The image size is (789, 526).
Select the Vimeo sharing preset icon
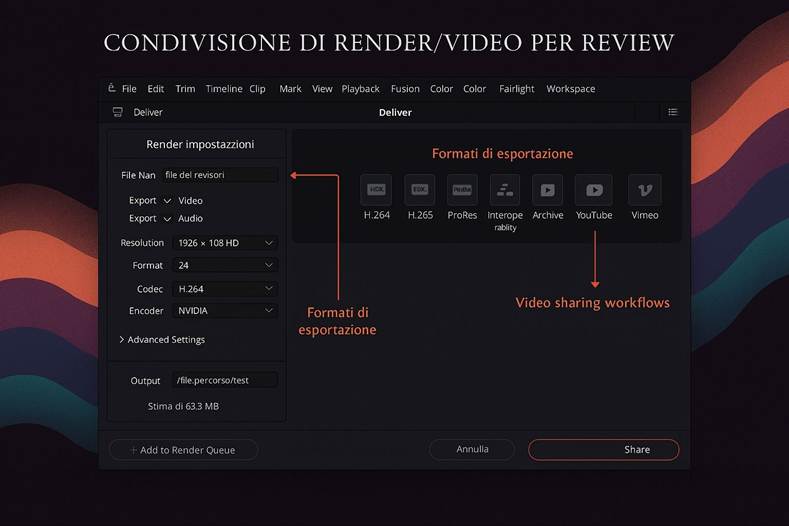click(645, 190)
